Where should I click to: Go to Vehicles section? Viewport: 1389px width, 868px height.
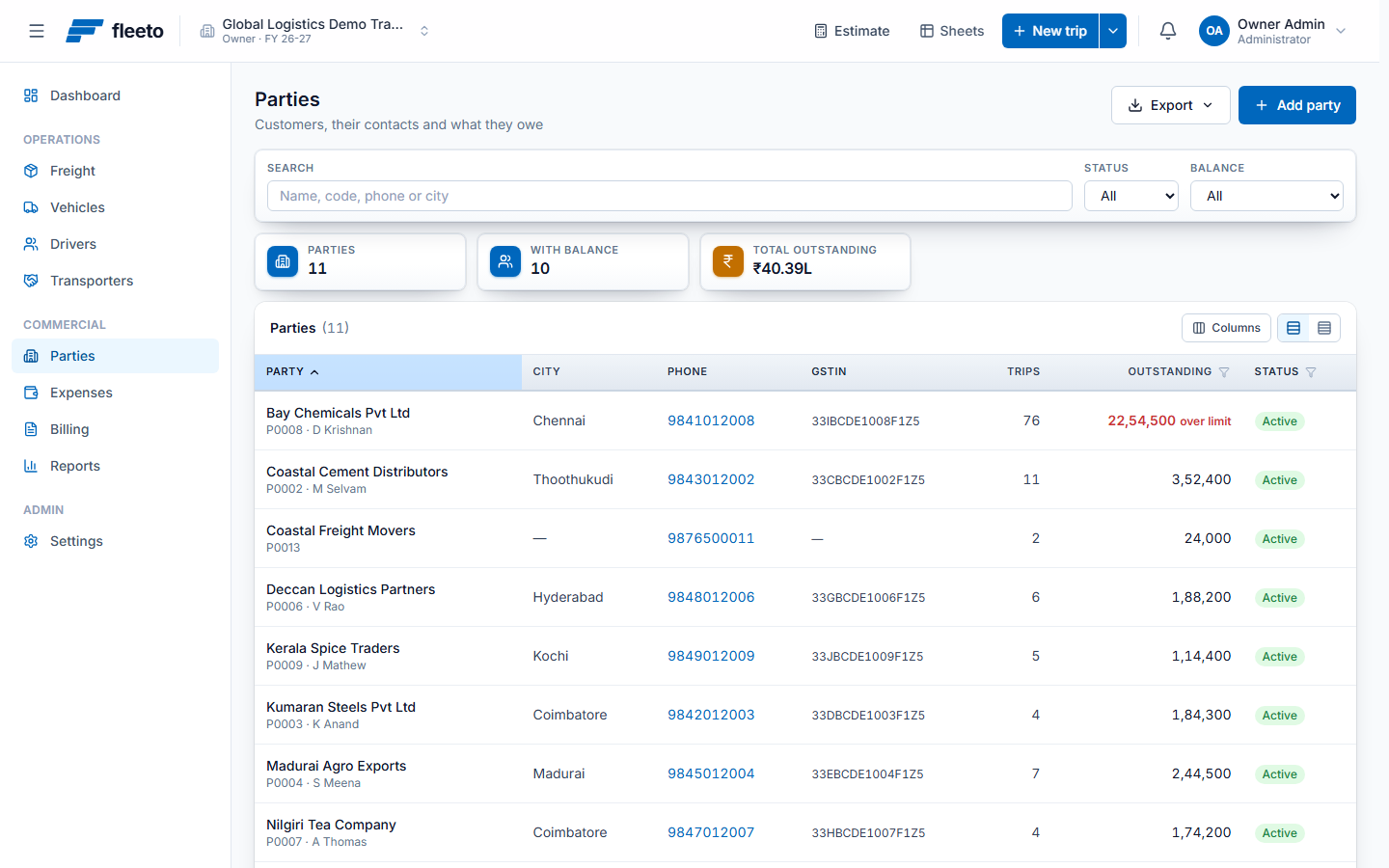(116, 207)
